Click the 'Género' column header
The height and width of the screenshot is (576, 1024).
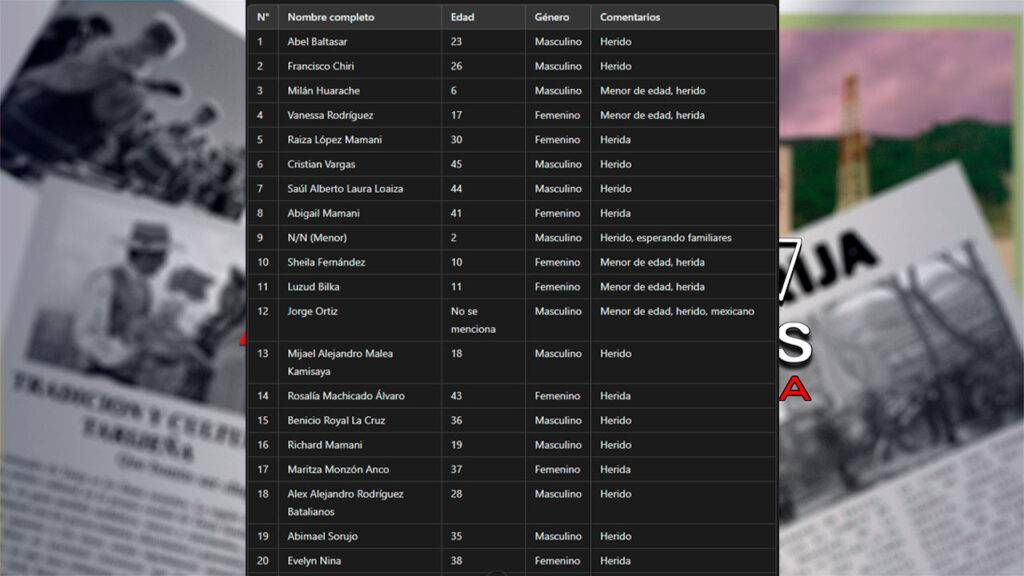[552, 17]
